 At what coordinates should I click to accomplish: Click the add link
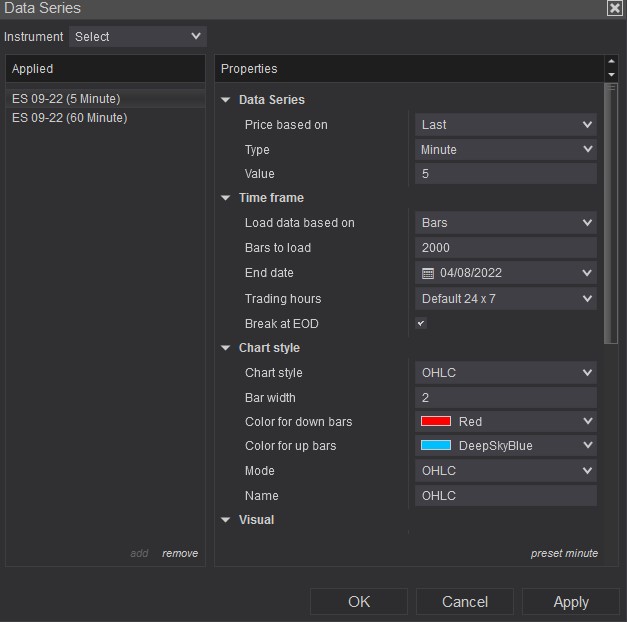coord(139,553)
